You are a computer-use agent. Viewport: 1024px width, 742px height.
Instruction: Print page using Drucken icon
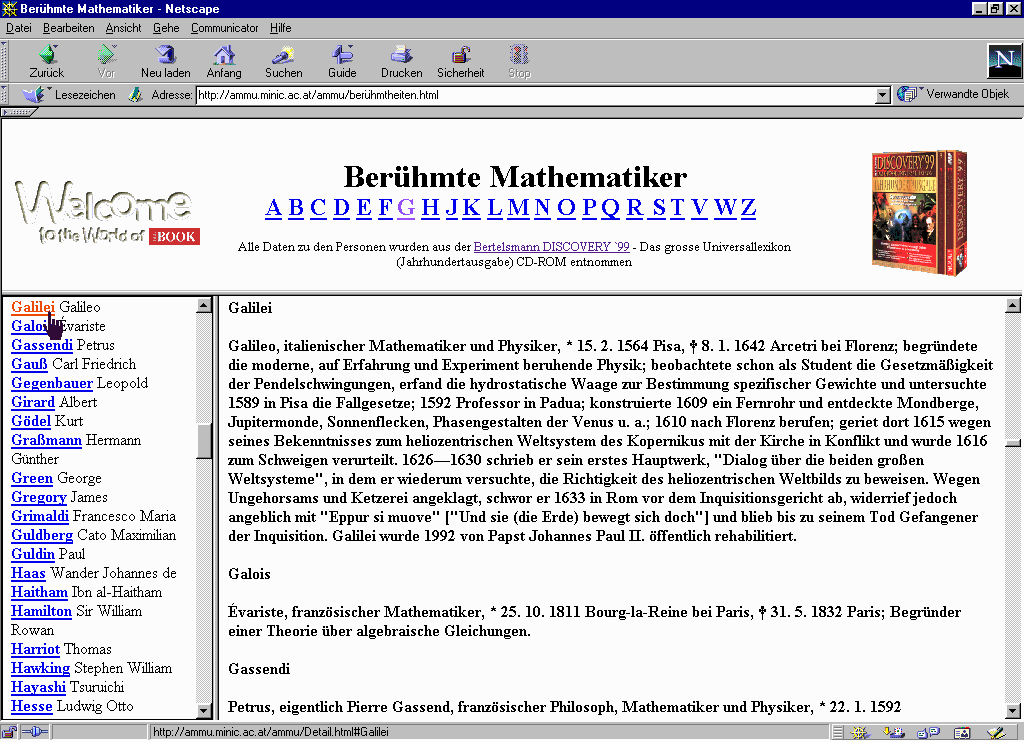pyautogui.click(x=402, y=55)
